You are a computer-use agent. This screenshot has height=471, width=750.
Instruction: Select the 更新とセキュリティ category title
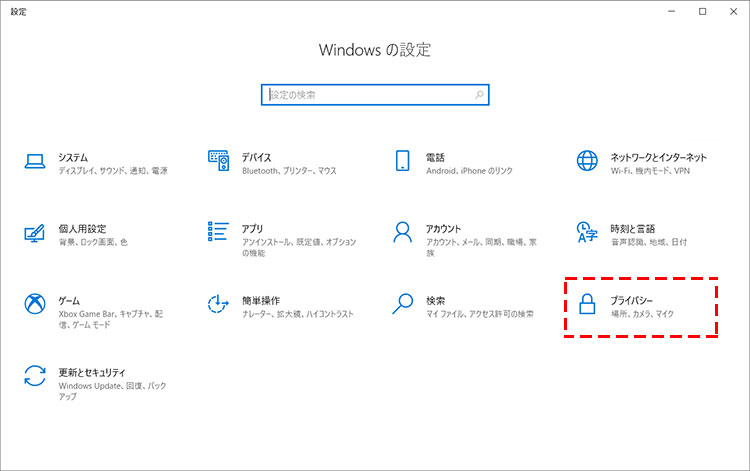point(92,372)
